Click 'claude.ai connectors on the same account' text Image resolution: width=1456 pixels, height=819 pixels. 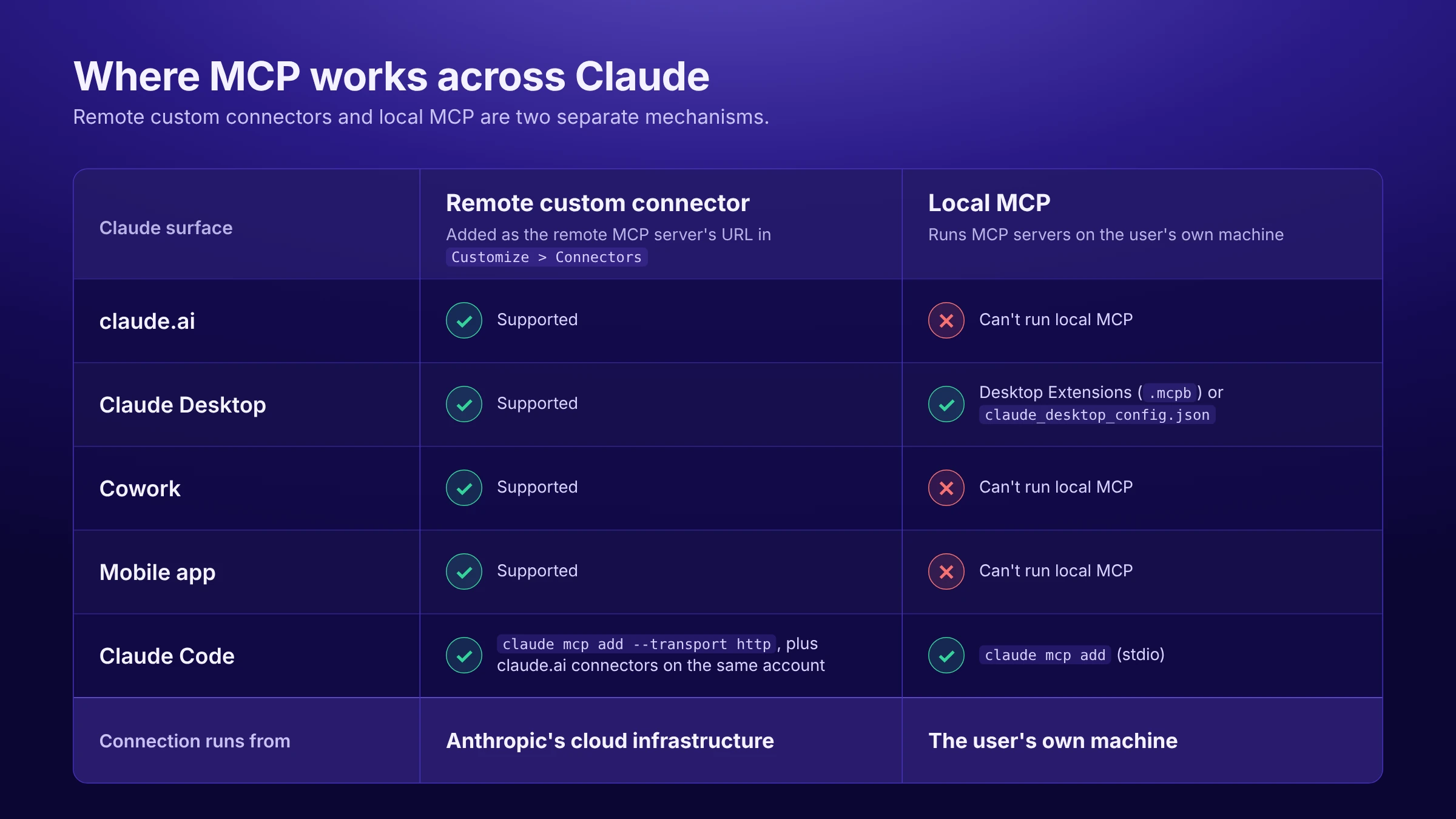pyautogui.click(x=661, y=666)
